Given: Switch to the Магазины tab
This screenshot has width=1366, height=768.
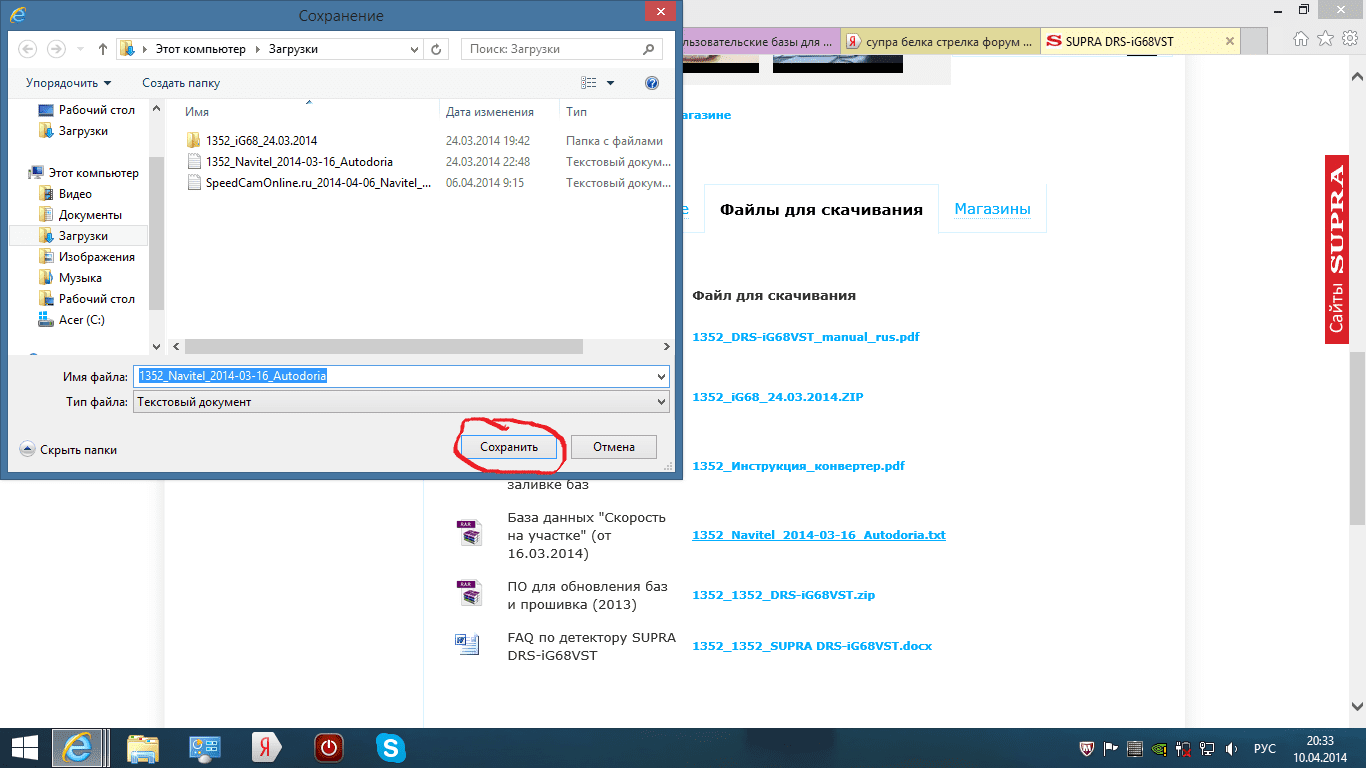Looking at the screenshot, I should (991, 209).
